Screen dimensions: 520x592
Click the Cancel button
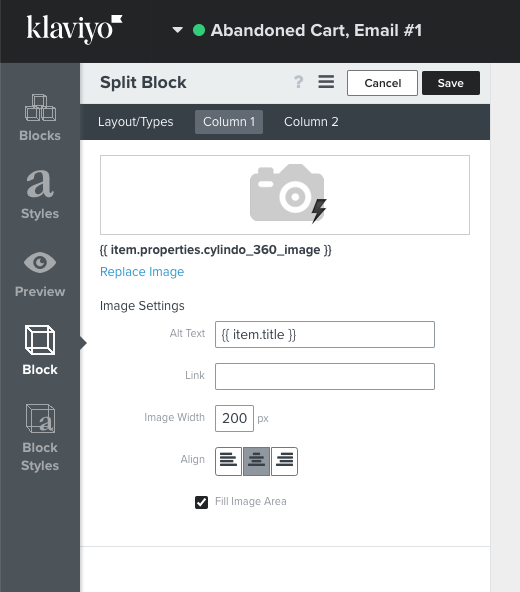pyautogui.click(x=382, y=83)
